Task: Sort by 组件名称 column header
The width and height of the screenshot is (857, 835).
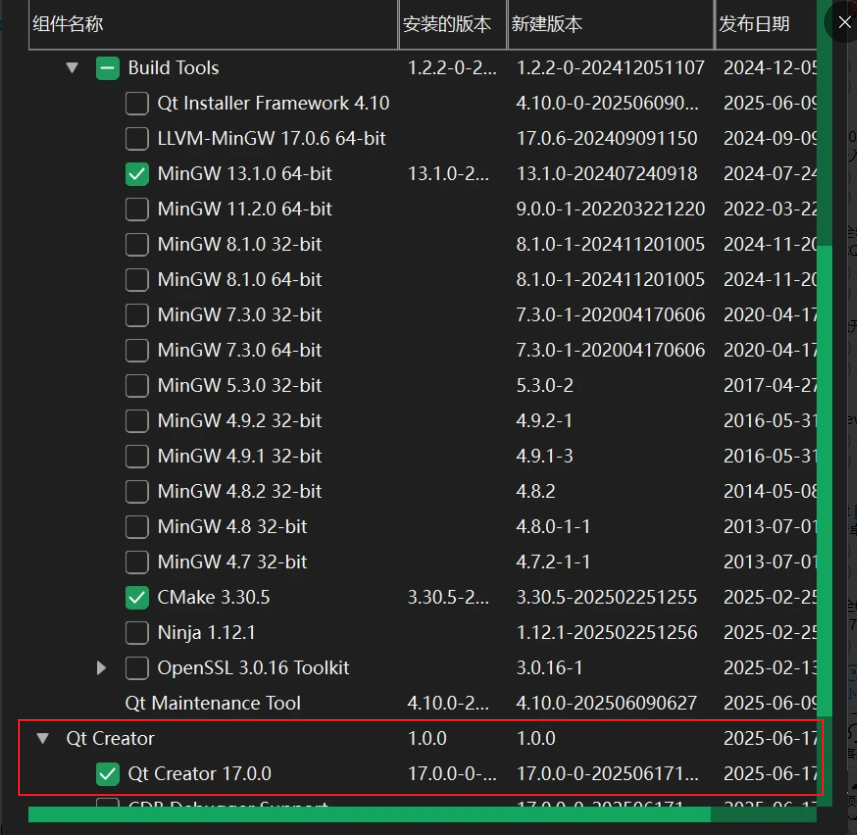Action: coord(68,23)
